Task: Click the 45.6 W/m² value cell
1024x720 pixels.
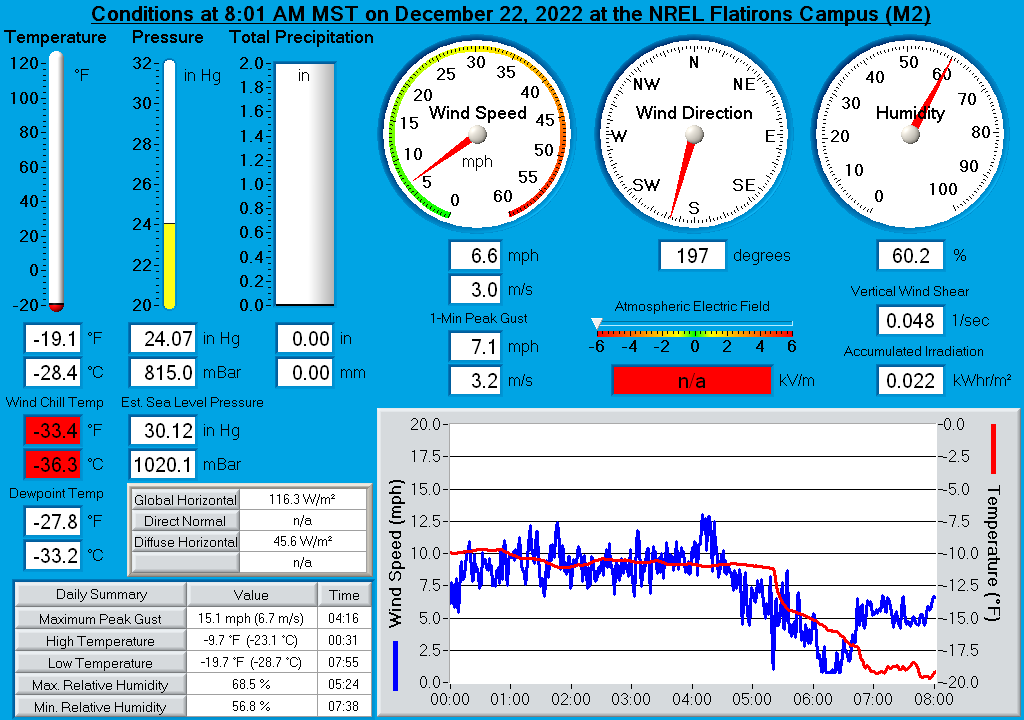Action: click(302, 542)
